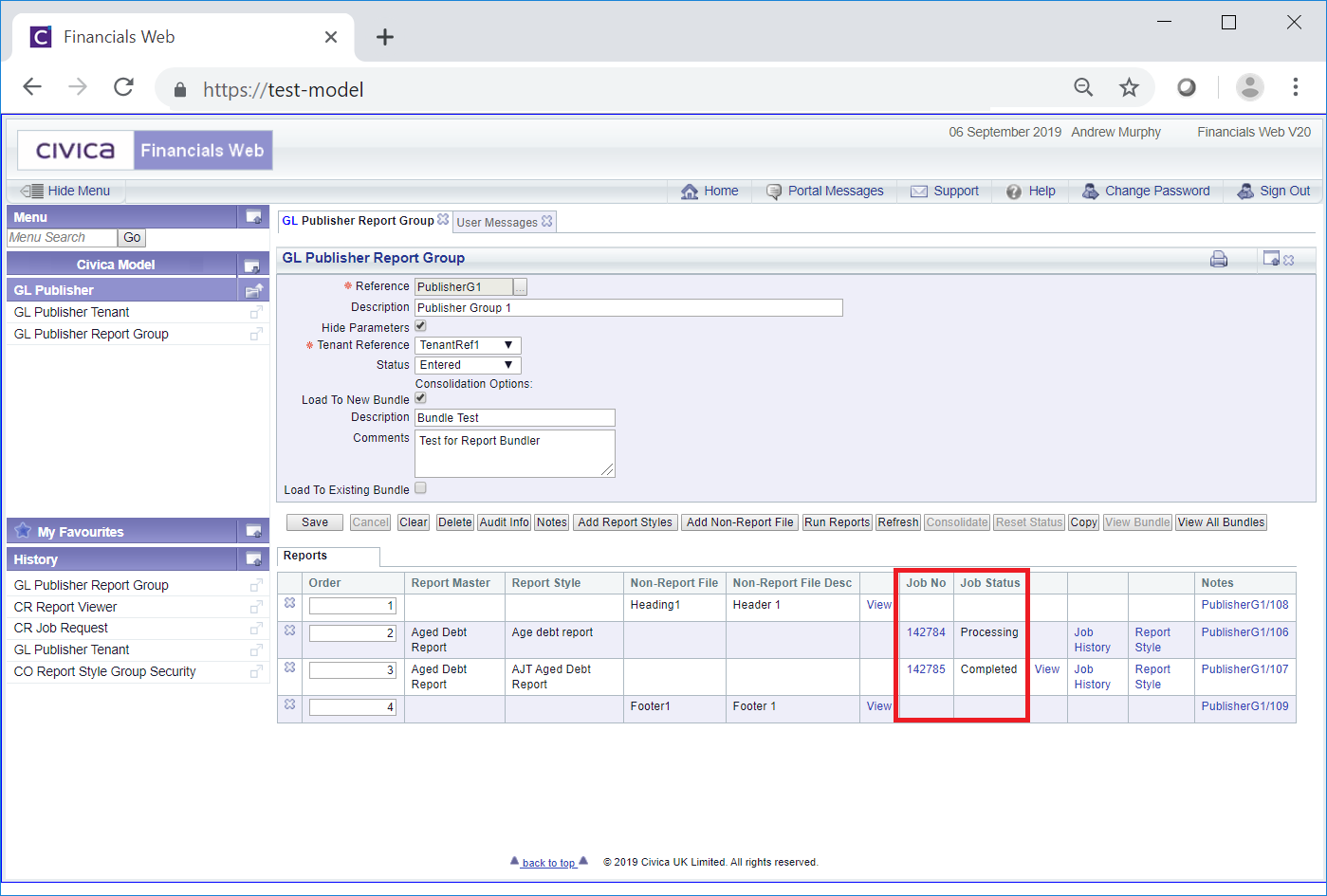Screen dimensions: 1327x896
Task: Toggle the Load To New Bundle checkbox
Action: [x=420, y=398]
